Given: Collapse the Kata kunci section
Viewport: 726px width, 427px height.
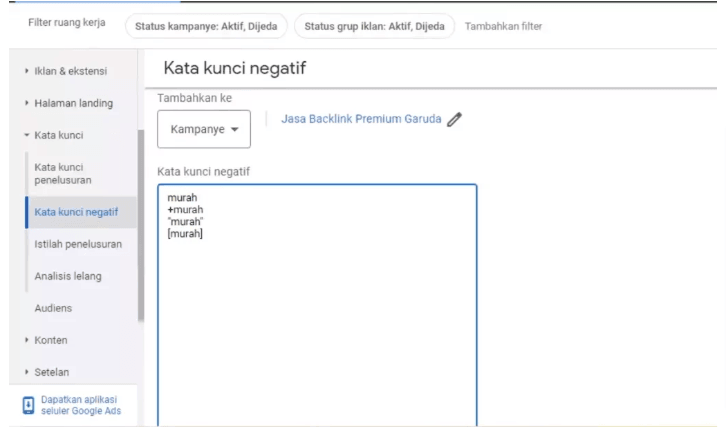Looking at the screenshot, I should [x=58, y=134].
